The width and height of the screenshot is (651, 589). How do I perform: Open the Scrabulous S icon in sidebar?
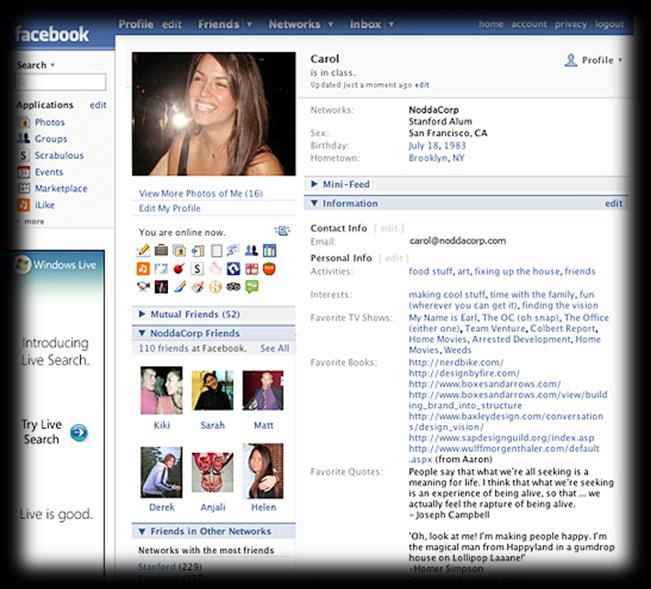click(24, 155)
